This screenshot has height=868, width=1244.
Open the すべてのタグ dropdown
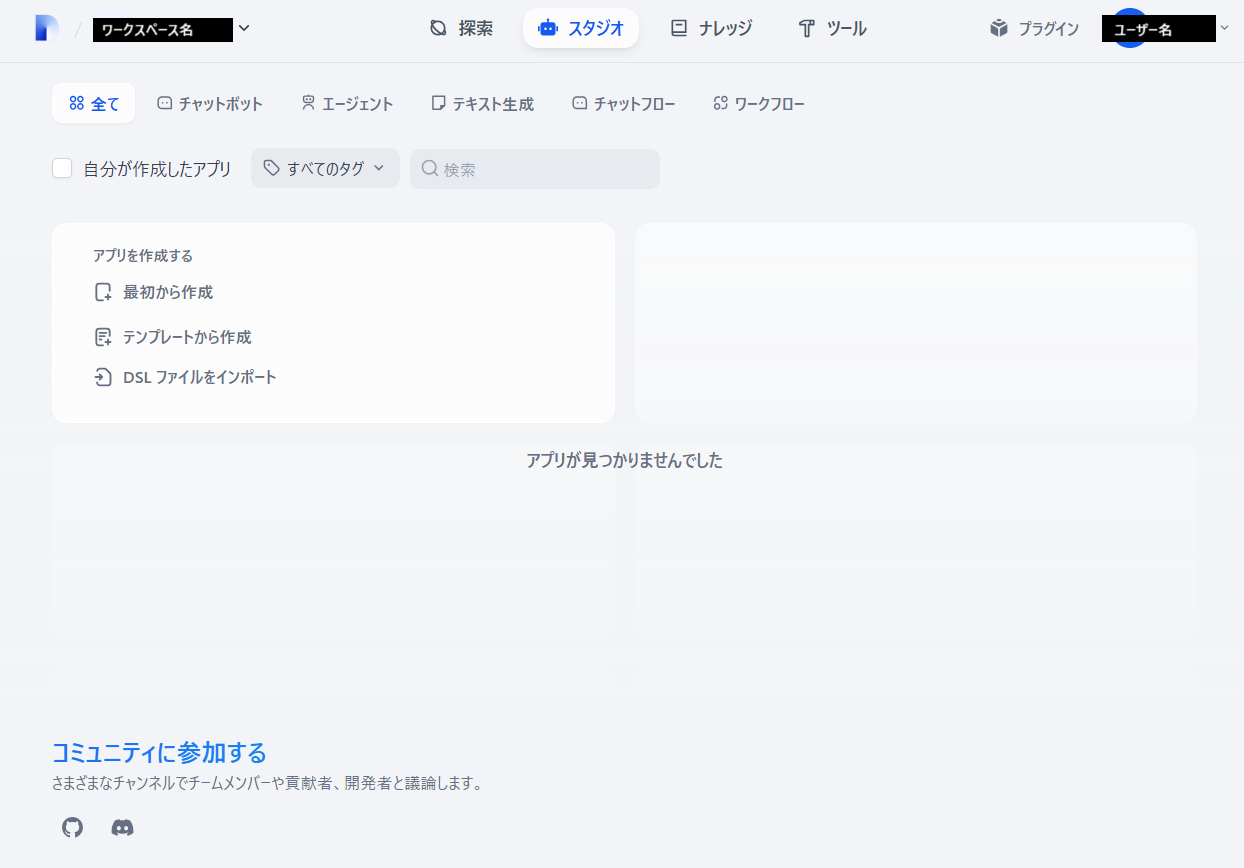[325, 168]
